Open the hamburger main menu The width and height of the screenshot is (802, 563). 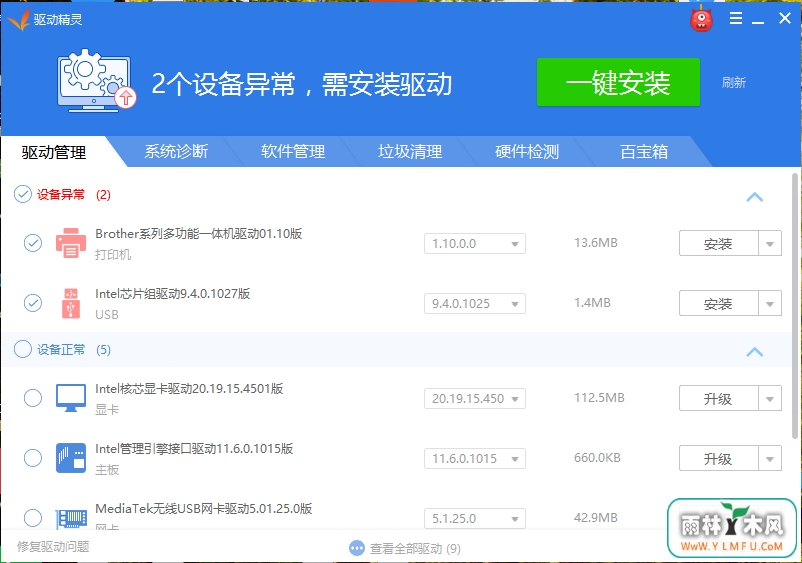(736, 18)
